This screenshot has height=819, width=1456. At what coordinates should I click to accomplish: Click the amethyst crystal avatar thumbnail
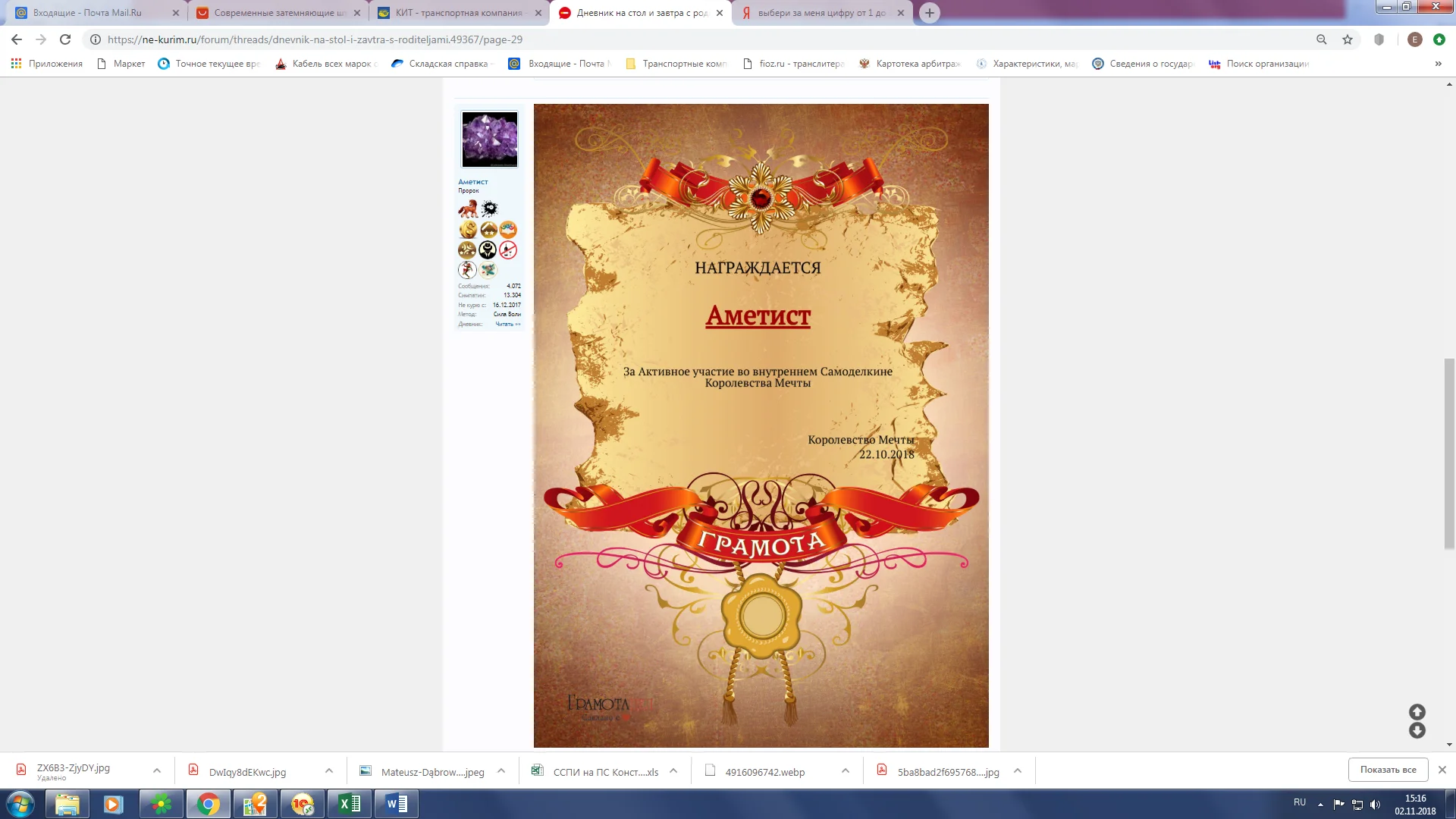(489, 140)
